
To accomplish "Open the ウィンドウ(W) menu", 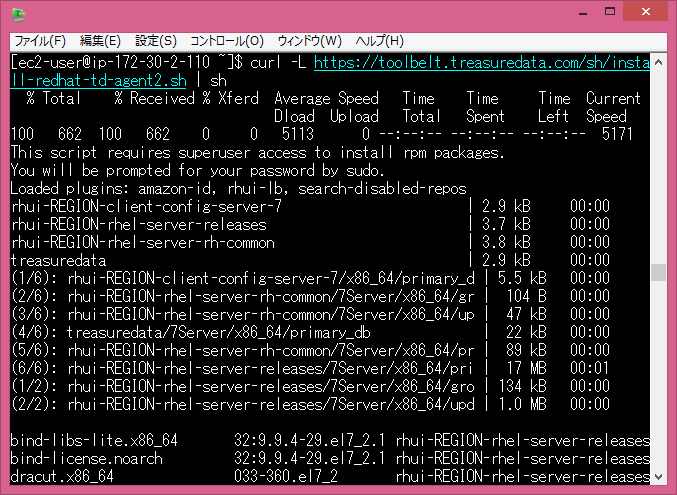I will [x=309, y=41].
